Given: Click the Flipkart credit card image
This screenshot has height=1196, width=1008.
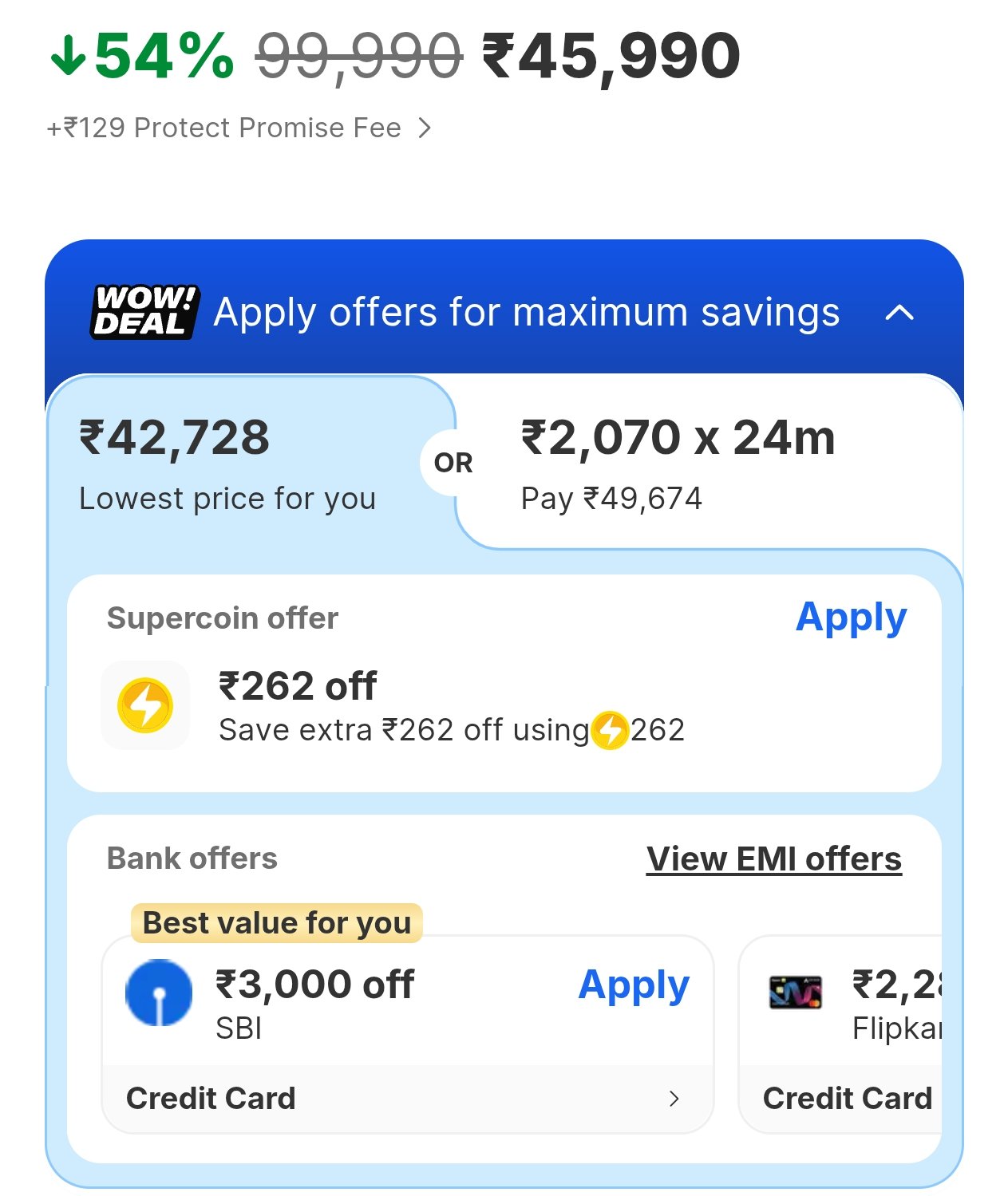Looking at the screenshot, I should tap(795, 992).
